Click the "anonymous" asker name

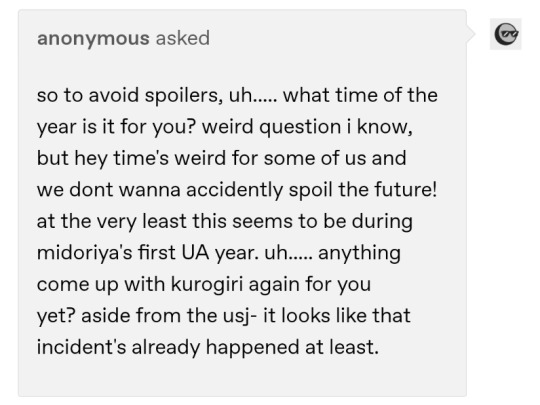pos(93,38)
